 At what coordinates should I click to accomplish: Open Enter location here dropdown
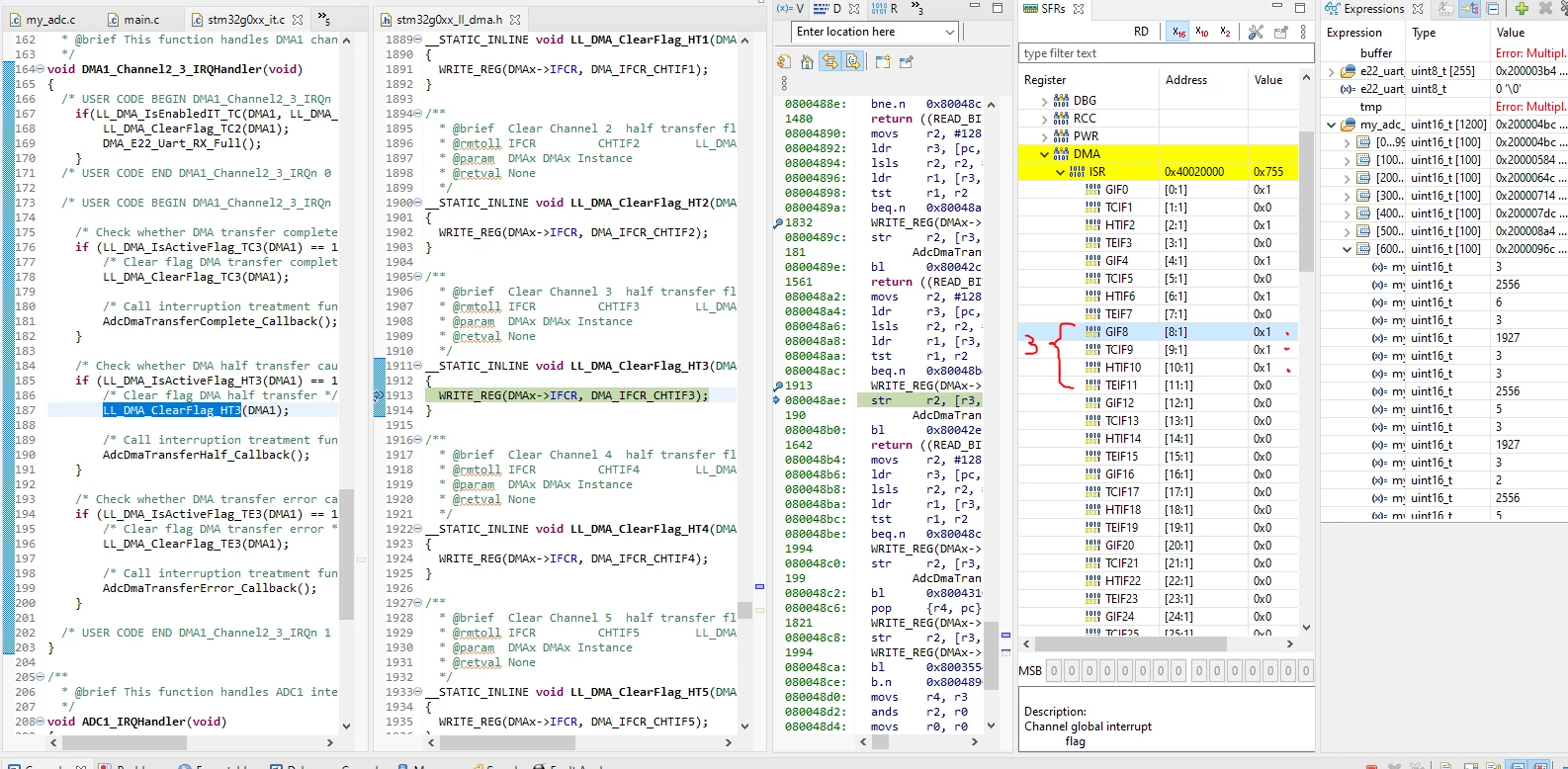949,32
